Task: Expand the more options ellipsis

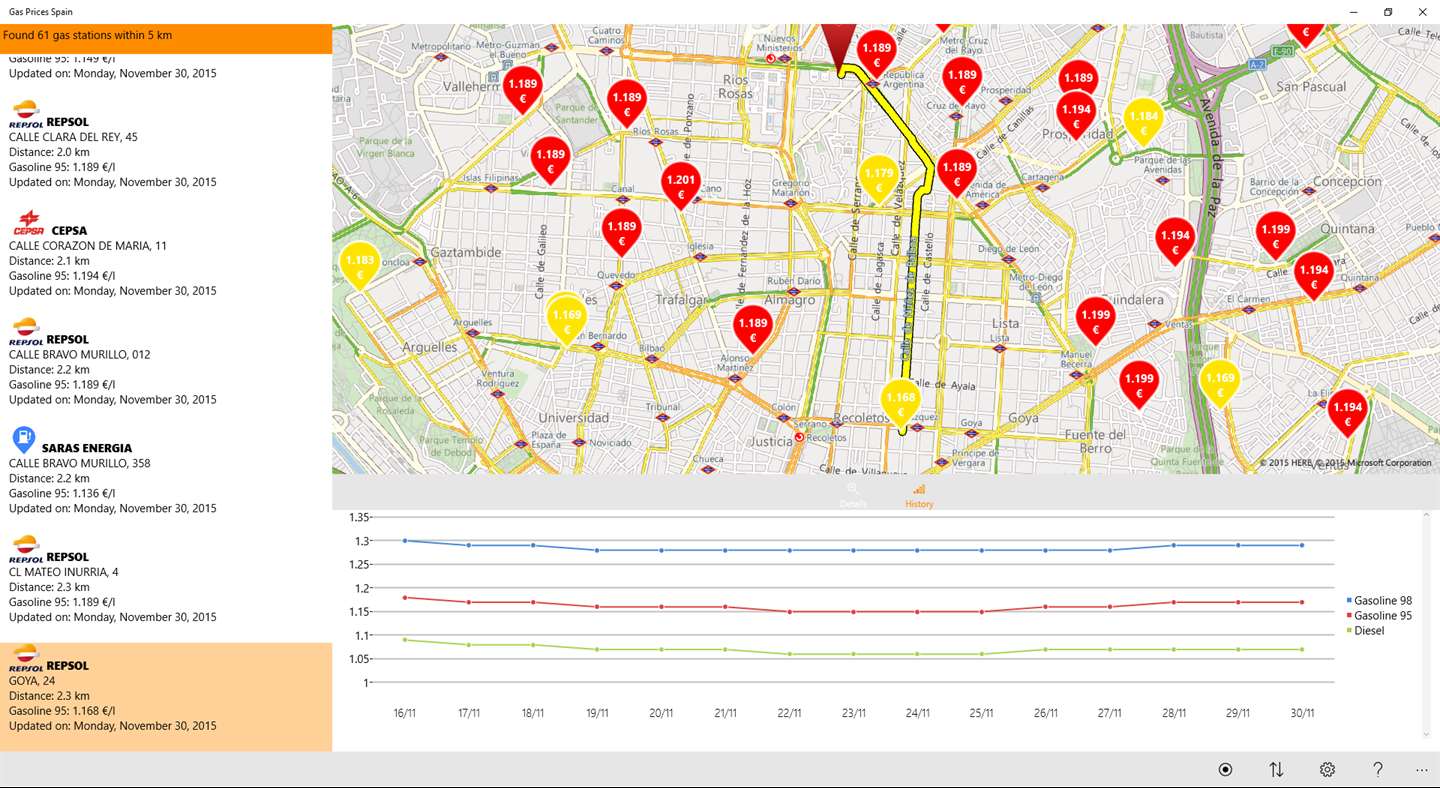Action: 1422,770
